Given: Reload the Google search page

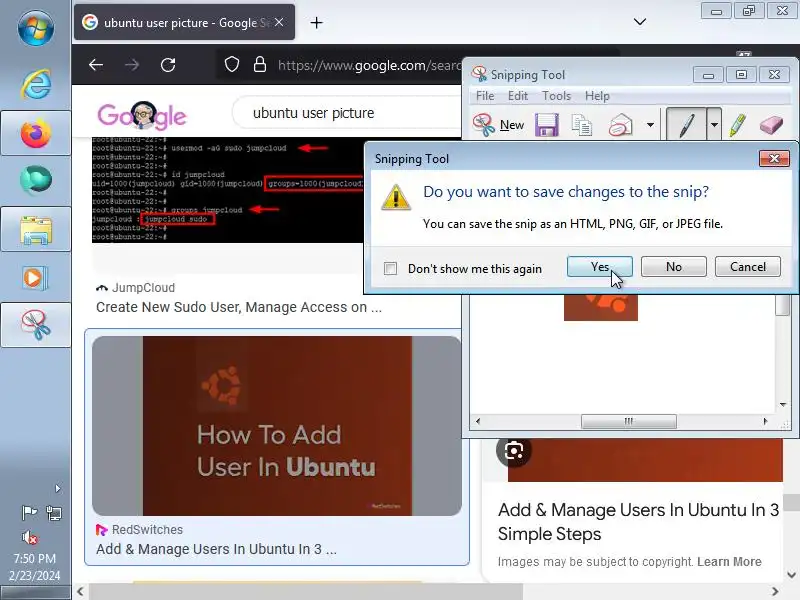Looking at the screenshot, I should coord(168,65).
